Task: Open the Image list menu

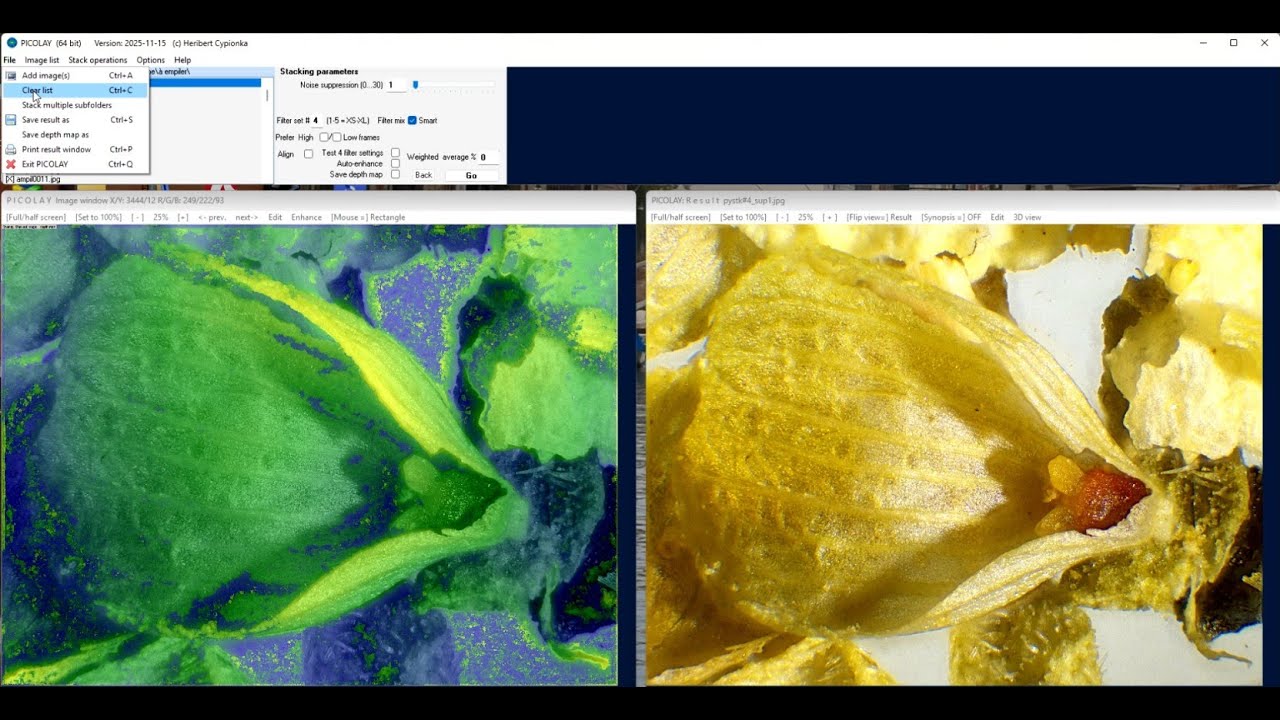Action: click(42, 60)
